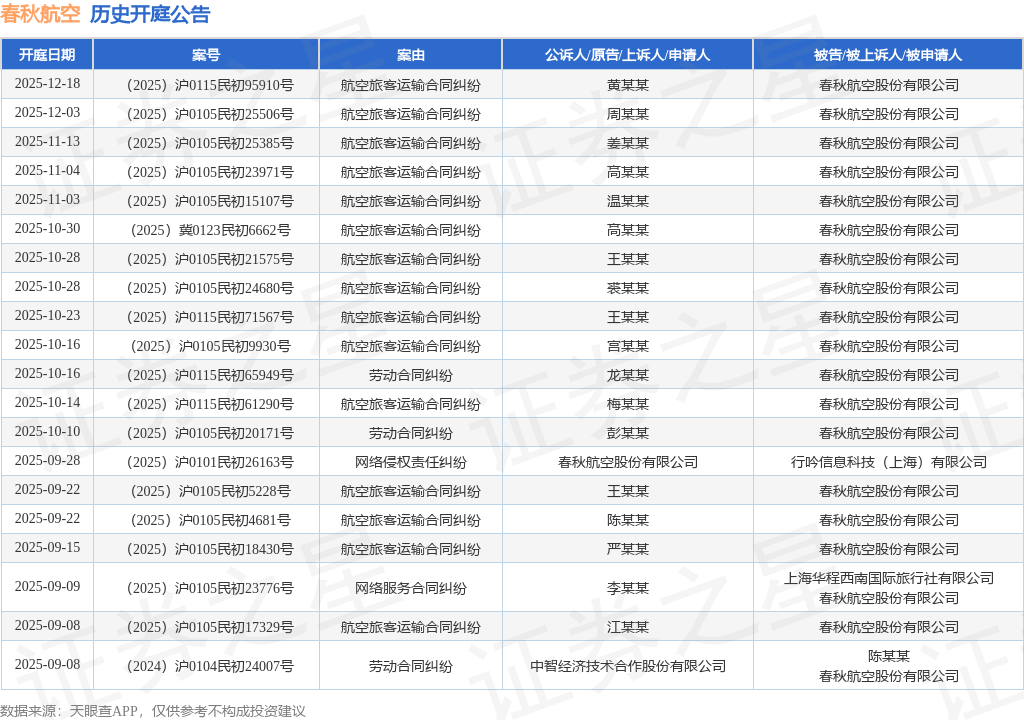Screen dimensions: 1024x720
Task: Click plaintiff 中智经济技术合作股份有限公司
Action: click(627, 666)
